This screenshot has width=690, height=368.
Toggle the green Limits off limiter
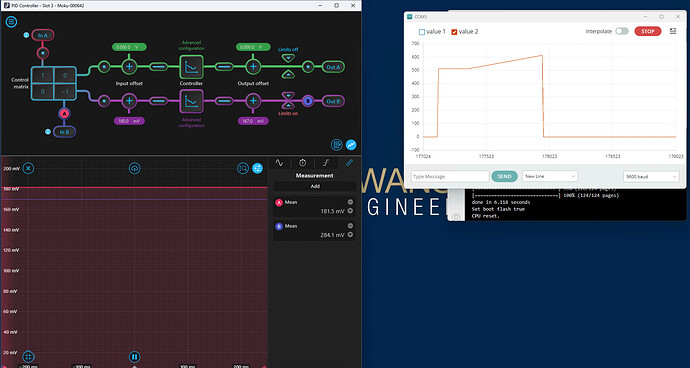tap(288, 67)
